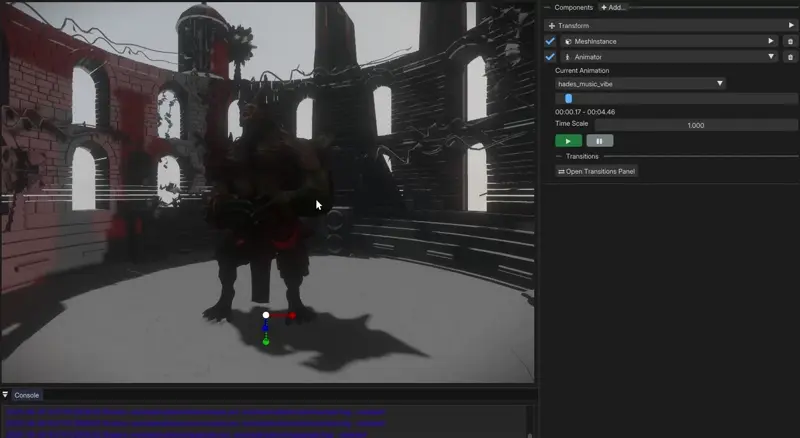Pause the current animation
The height and width of the screenshot is (438, 800).
(599, 141)
